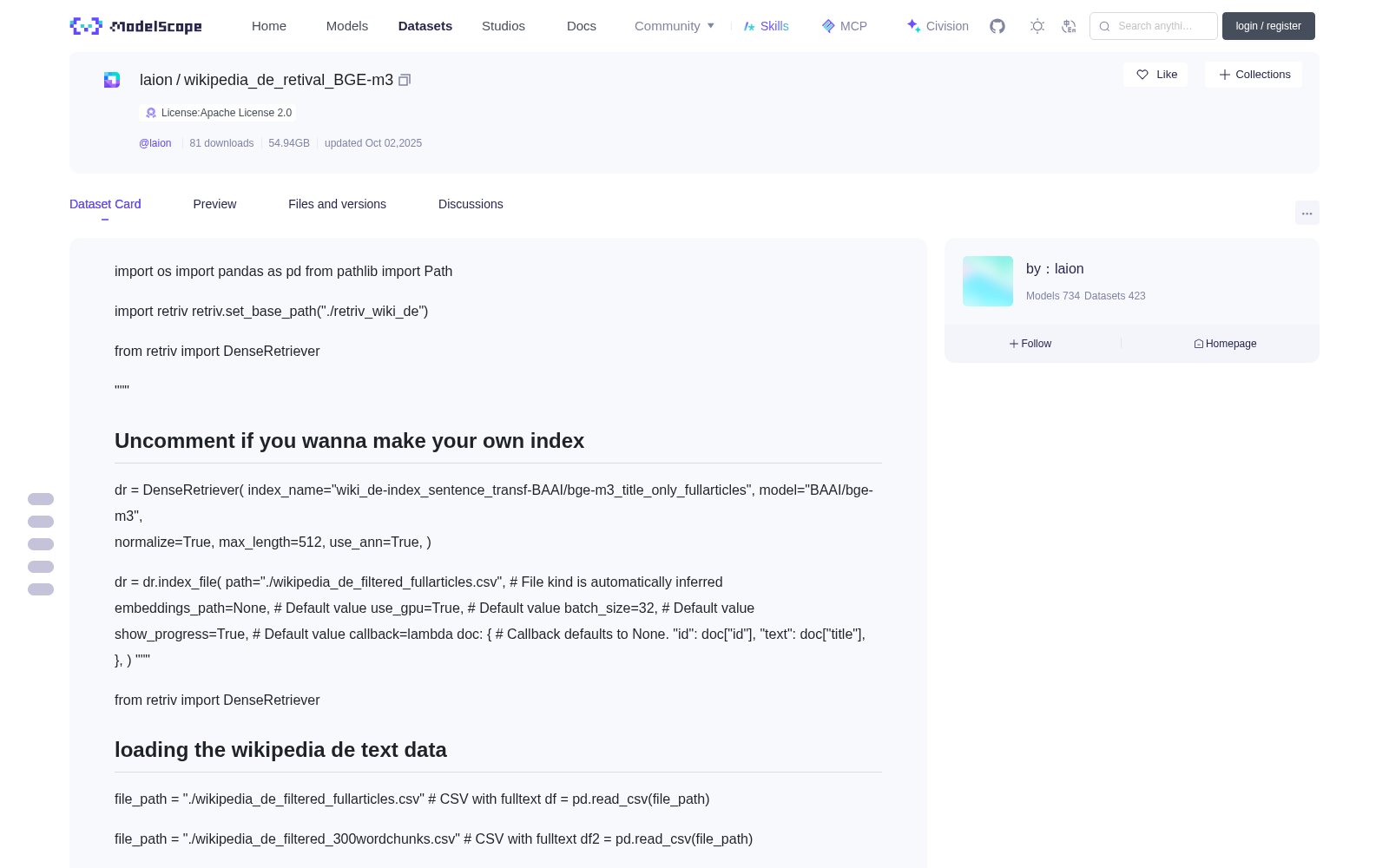Follow the laion organization
Viewport: 1389px width, 868px height.
[1030, 344]
